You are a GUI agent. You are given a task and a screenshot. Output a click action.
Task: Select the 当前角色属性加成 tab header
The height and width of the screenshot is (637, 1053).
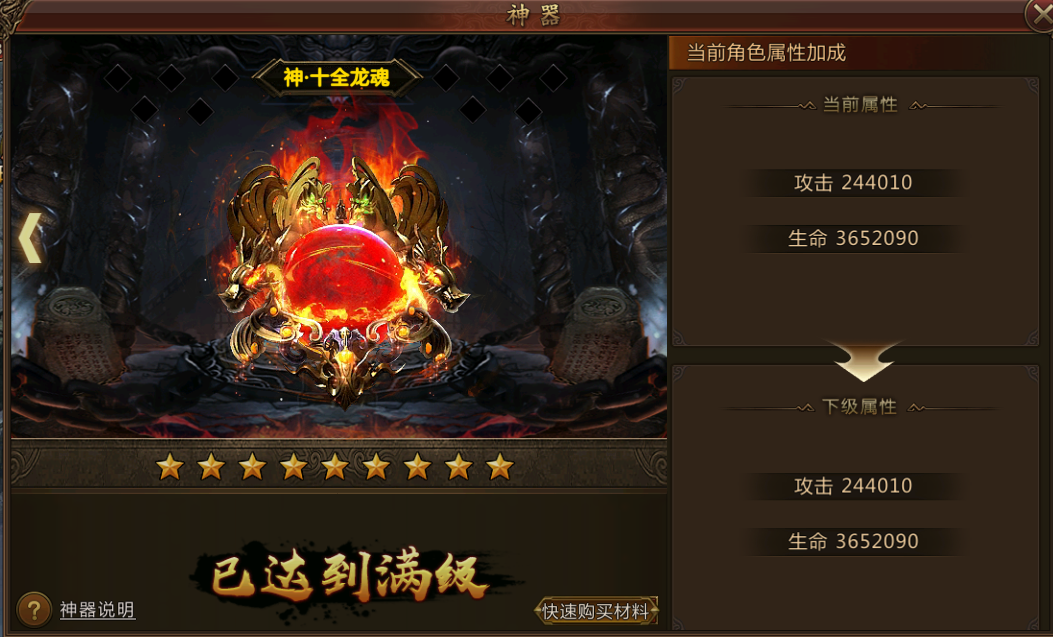click(x=766, y=53)
